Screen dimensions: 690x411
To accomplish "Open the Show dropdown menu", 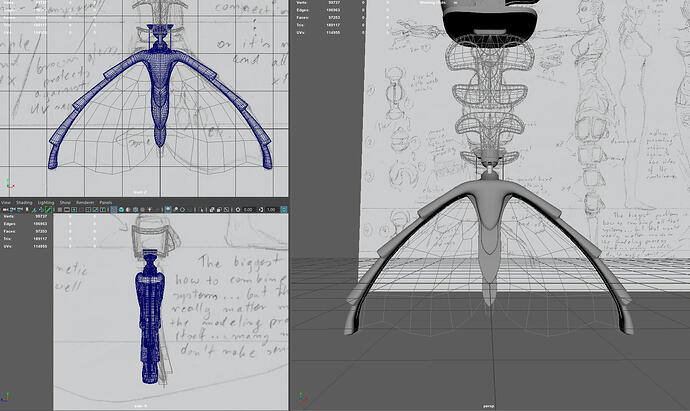I will point(65,202).
